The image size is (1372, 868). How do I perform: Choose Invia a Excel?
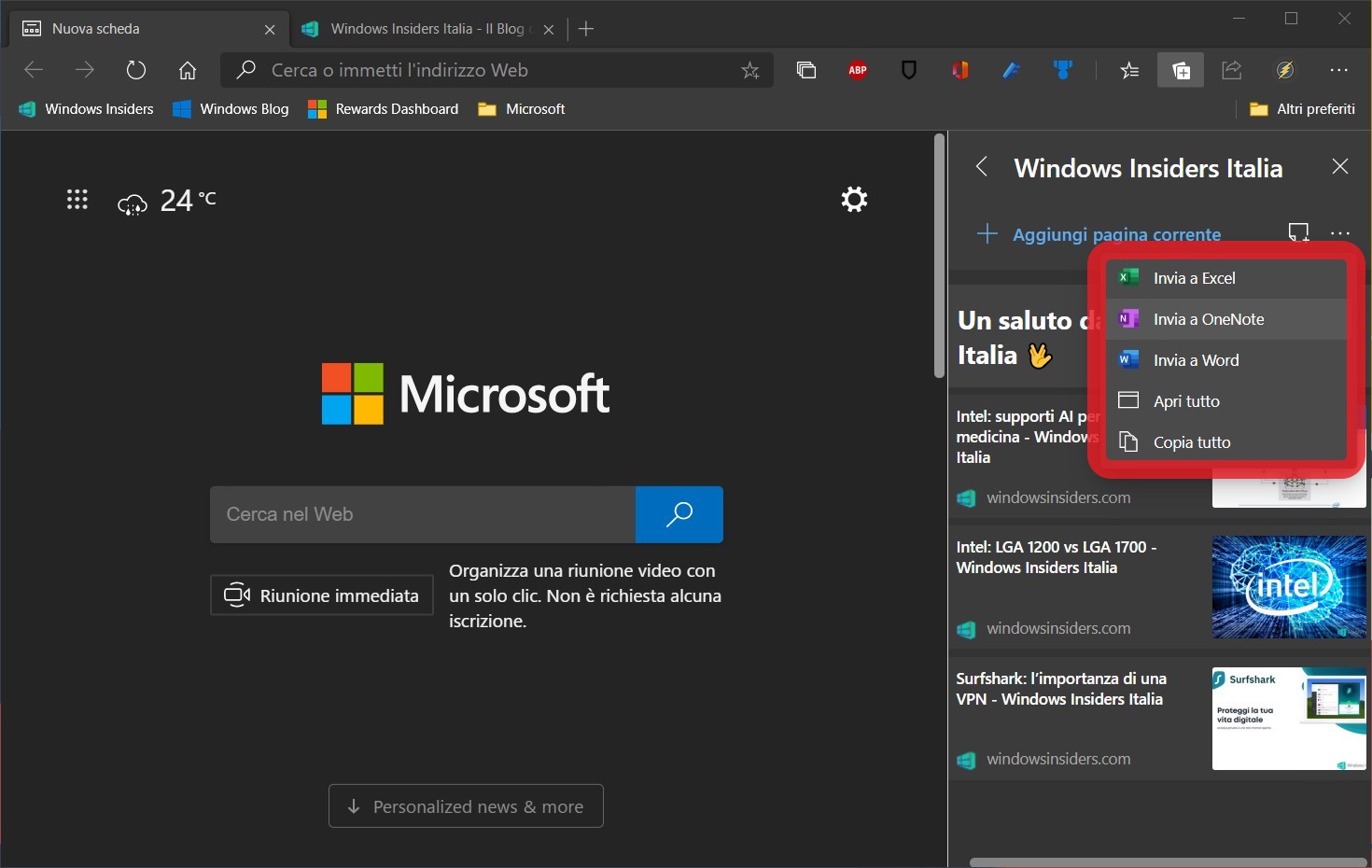(x=1226, y=278)
